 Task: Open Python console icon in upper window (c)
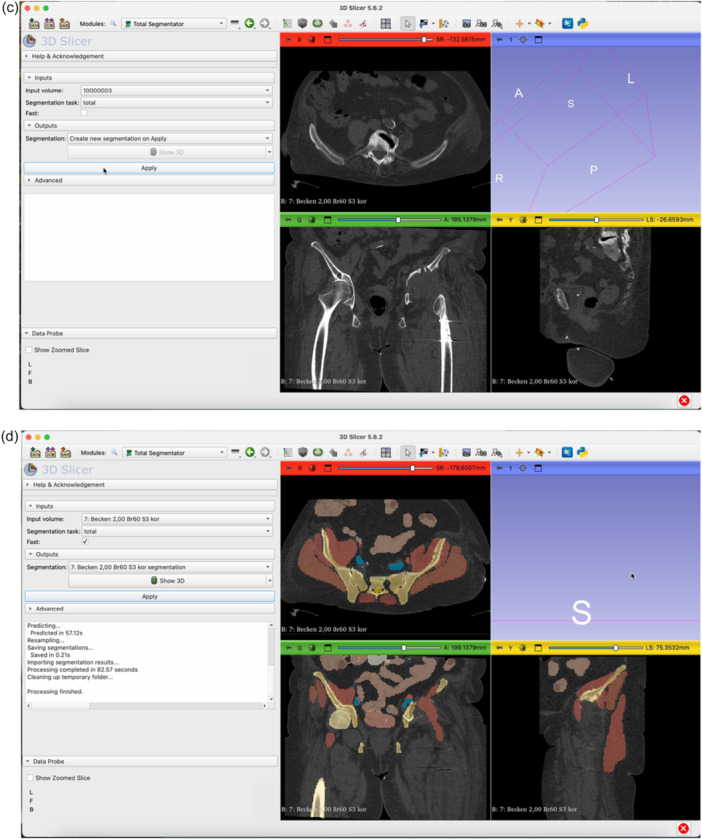click(x=583, y=24)
